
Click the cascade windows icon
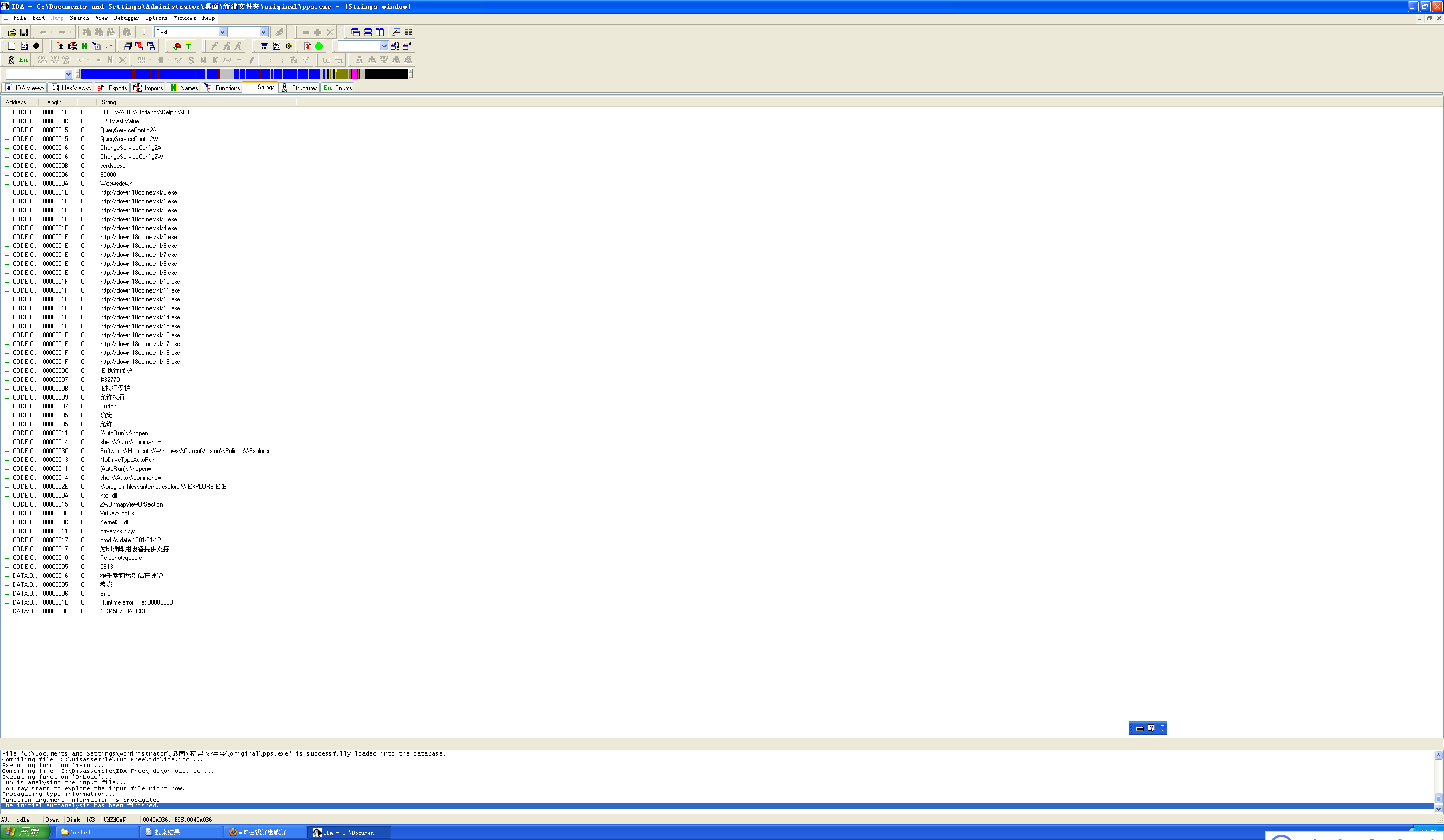point(355,33)
